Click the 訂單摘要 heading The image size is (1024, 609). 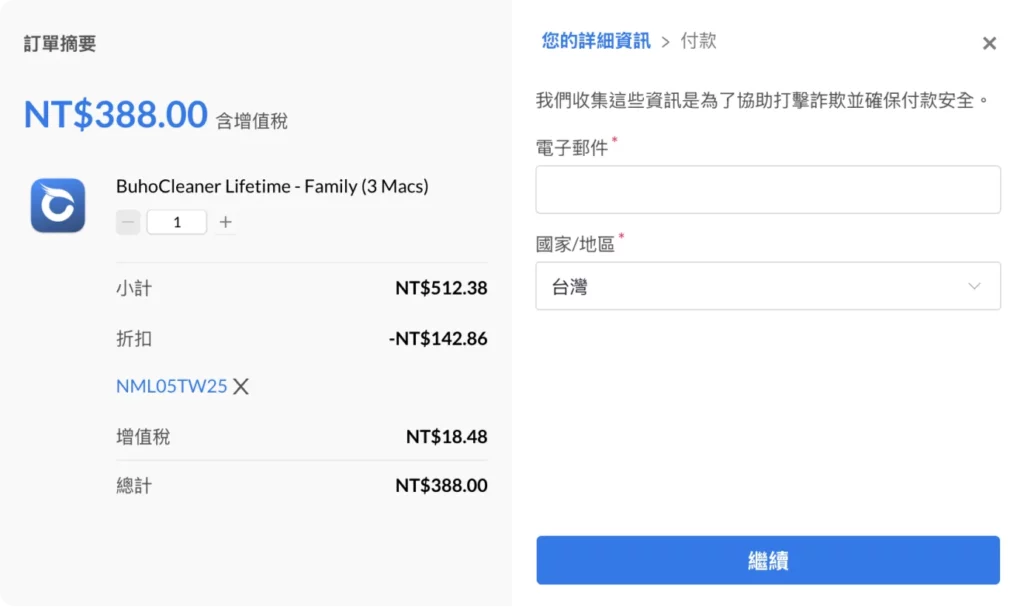pos(60,44)
